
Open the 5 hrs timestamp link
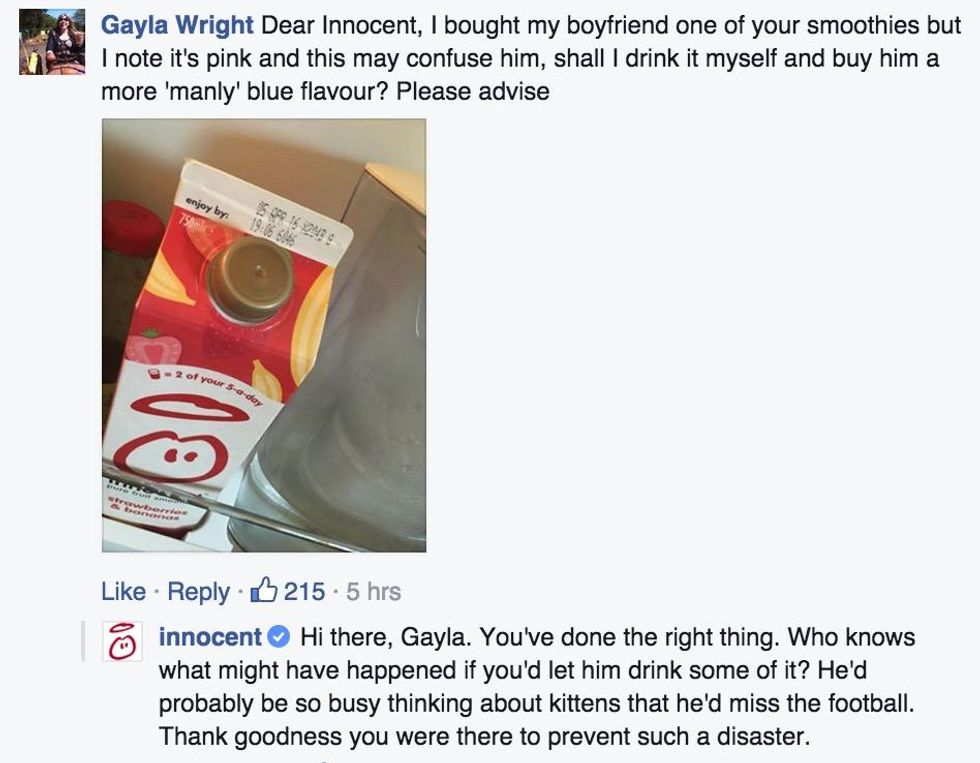tap(374, 591)
